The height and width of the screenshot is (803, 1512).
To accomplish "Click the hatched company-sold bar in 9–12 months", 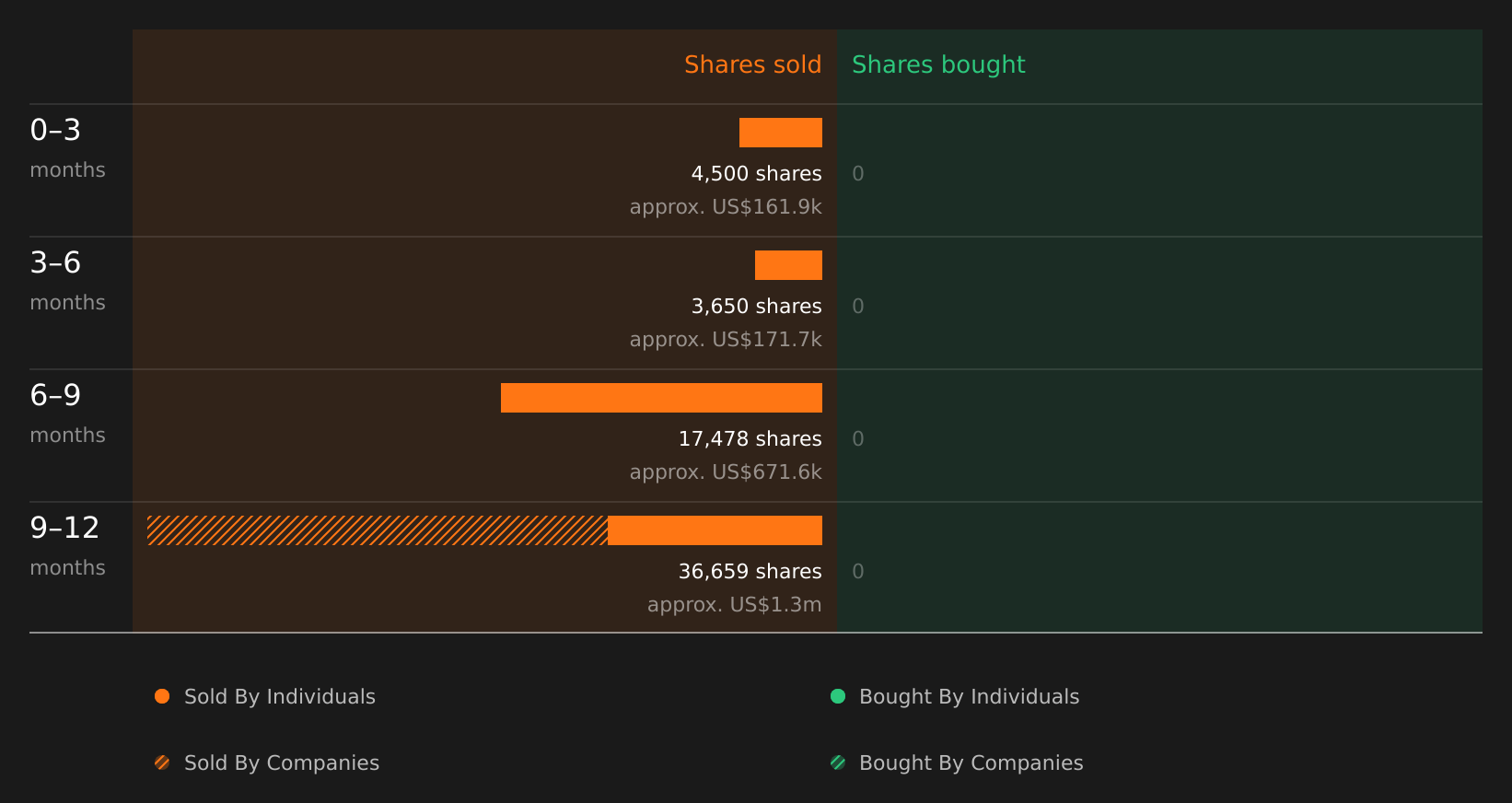I will click(378, 530).
